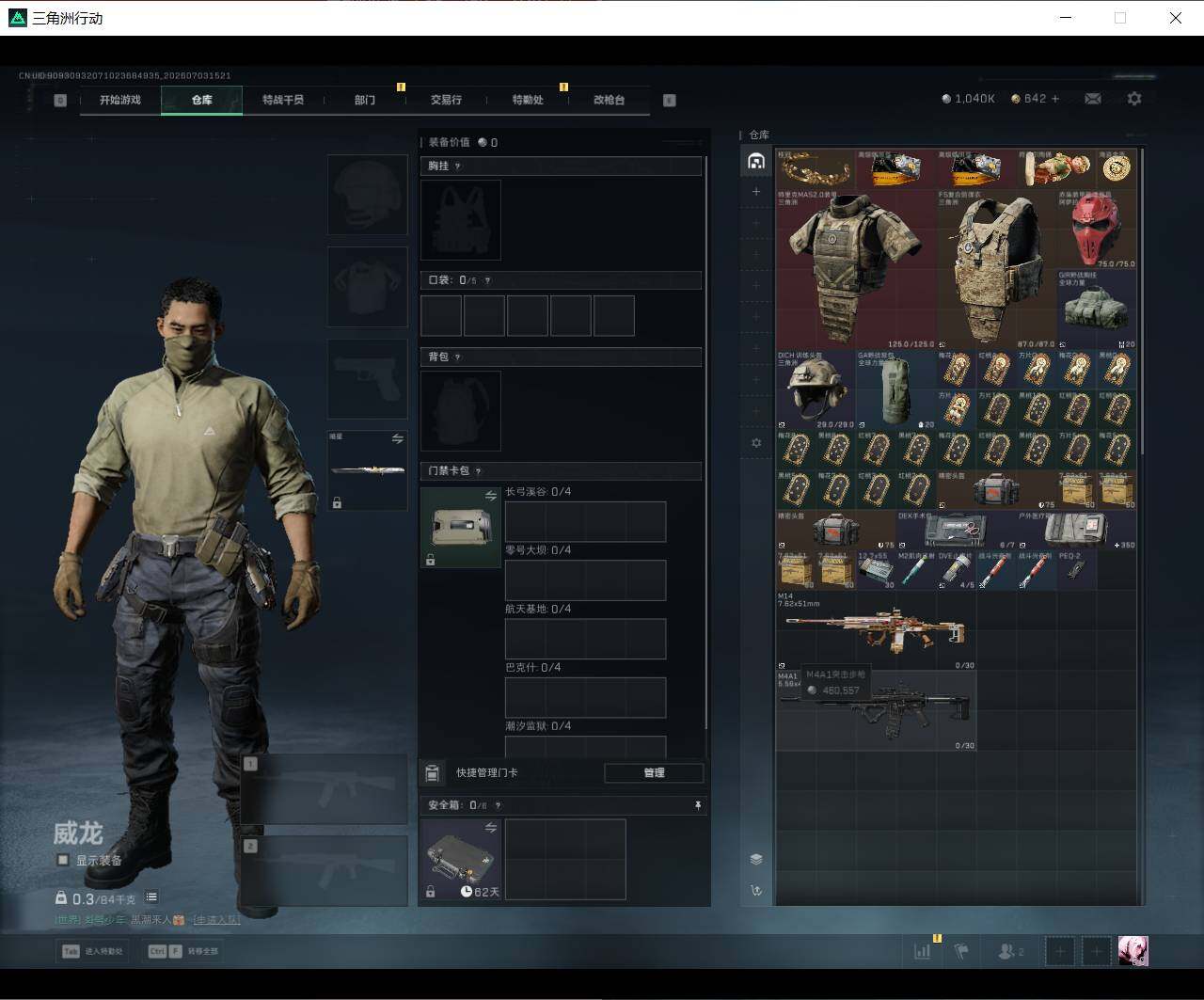Select the PEQ-2 attachment in the stash
Screen dimensions: 1204x1000
(x=1076, y=570)
